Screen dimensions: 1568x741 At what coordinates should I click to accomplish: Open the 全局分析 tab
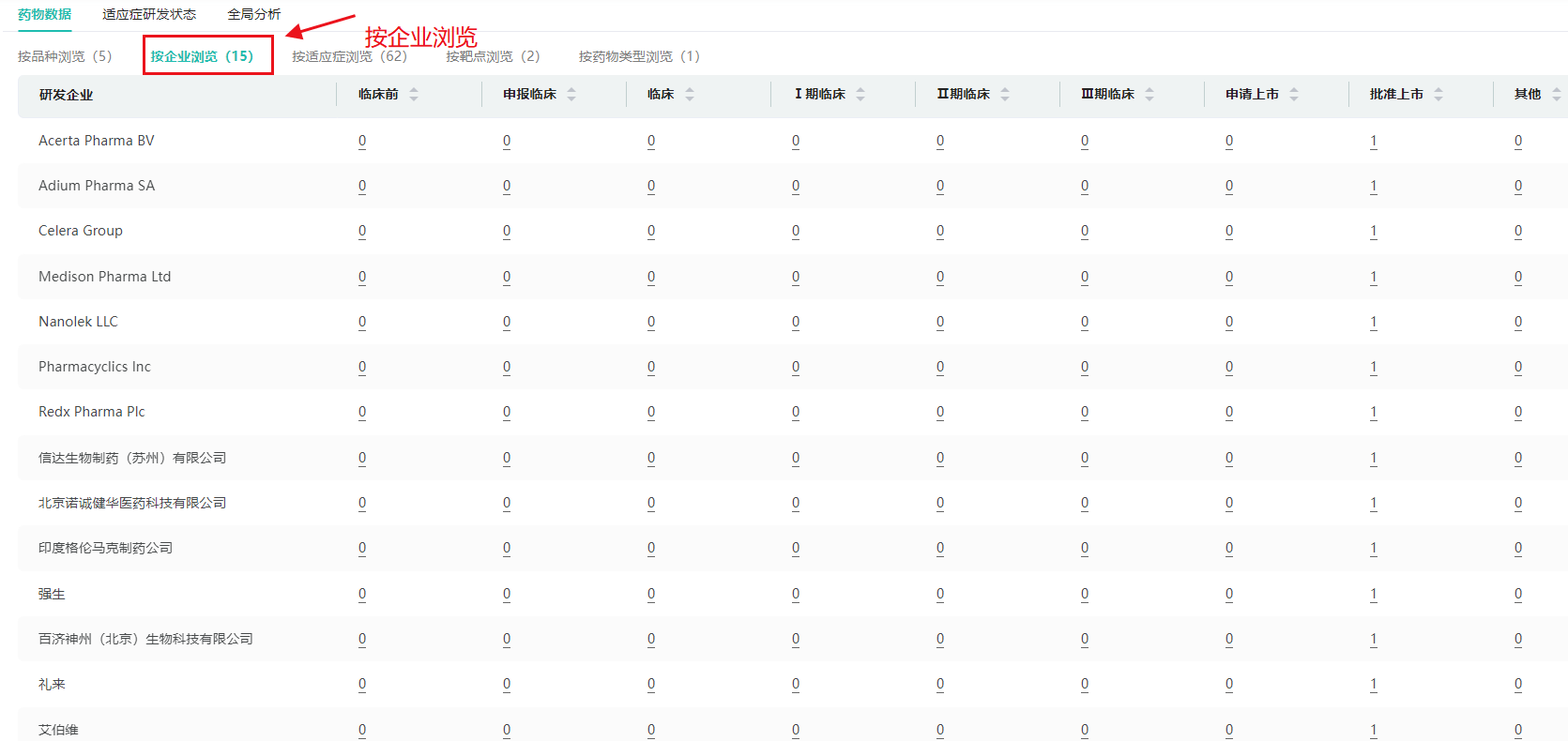[254, 14]
